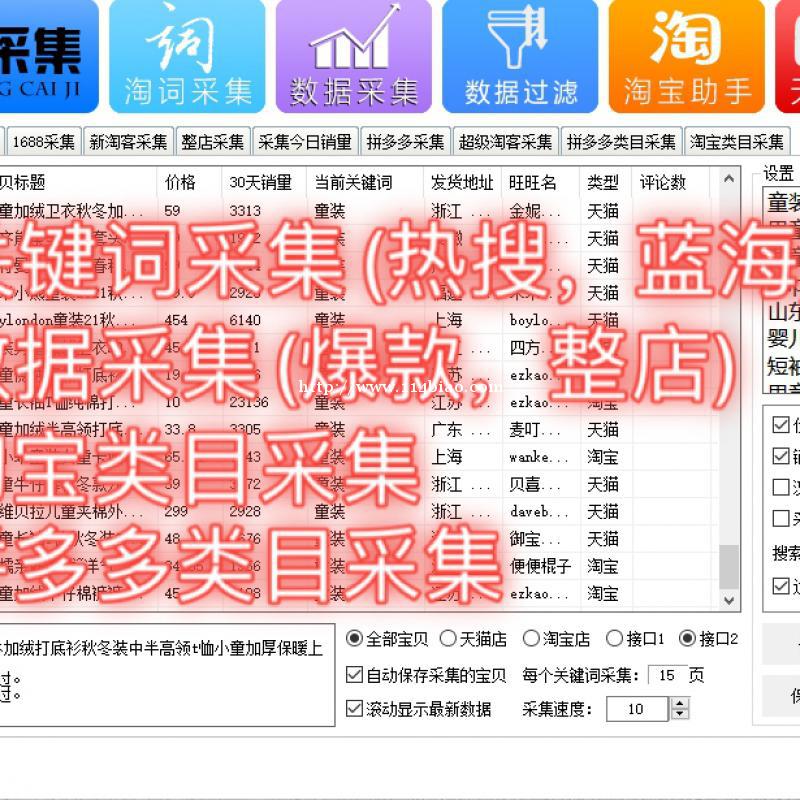Decrease 采集速度 with the down arrow
Image resolution: width=800 pixels, height=800 pixels.
click(680, 715)
